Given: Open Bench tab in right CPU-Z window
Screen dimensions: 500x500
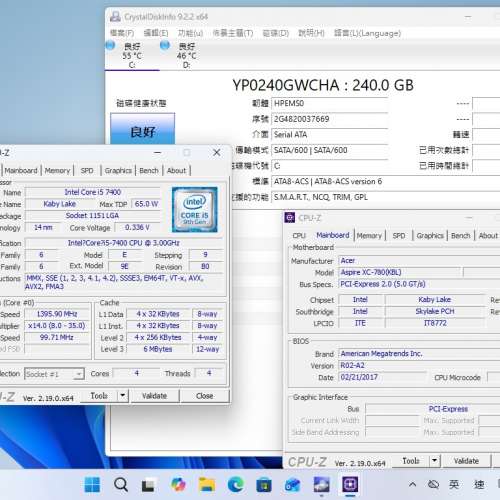Looking at the screenshot, I should pyautogui.click(x=460, y=235).
